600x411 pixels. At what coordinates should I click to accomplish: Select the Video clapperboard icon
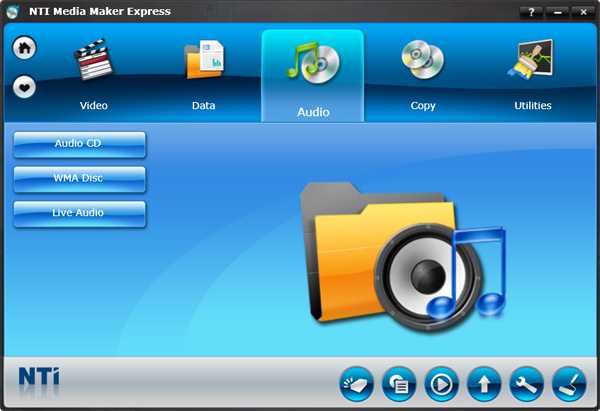click(x=93, y=59)
